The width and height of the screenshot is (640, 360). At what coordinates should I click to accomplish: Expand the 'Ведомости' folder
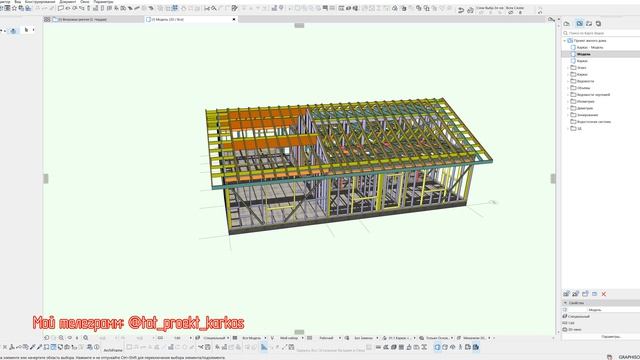pyautogui.click(x=568, y=81)
